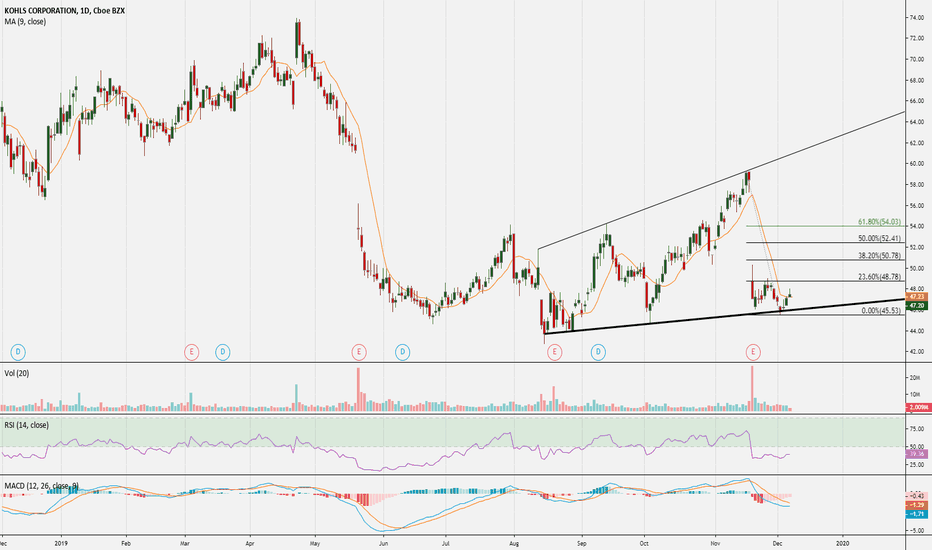Click the 23.60%(48.78) Fibonacci label

879,276
